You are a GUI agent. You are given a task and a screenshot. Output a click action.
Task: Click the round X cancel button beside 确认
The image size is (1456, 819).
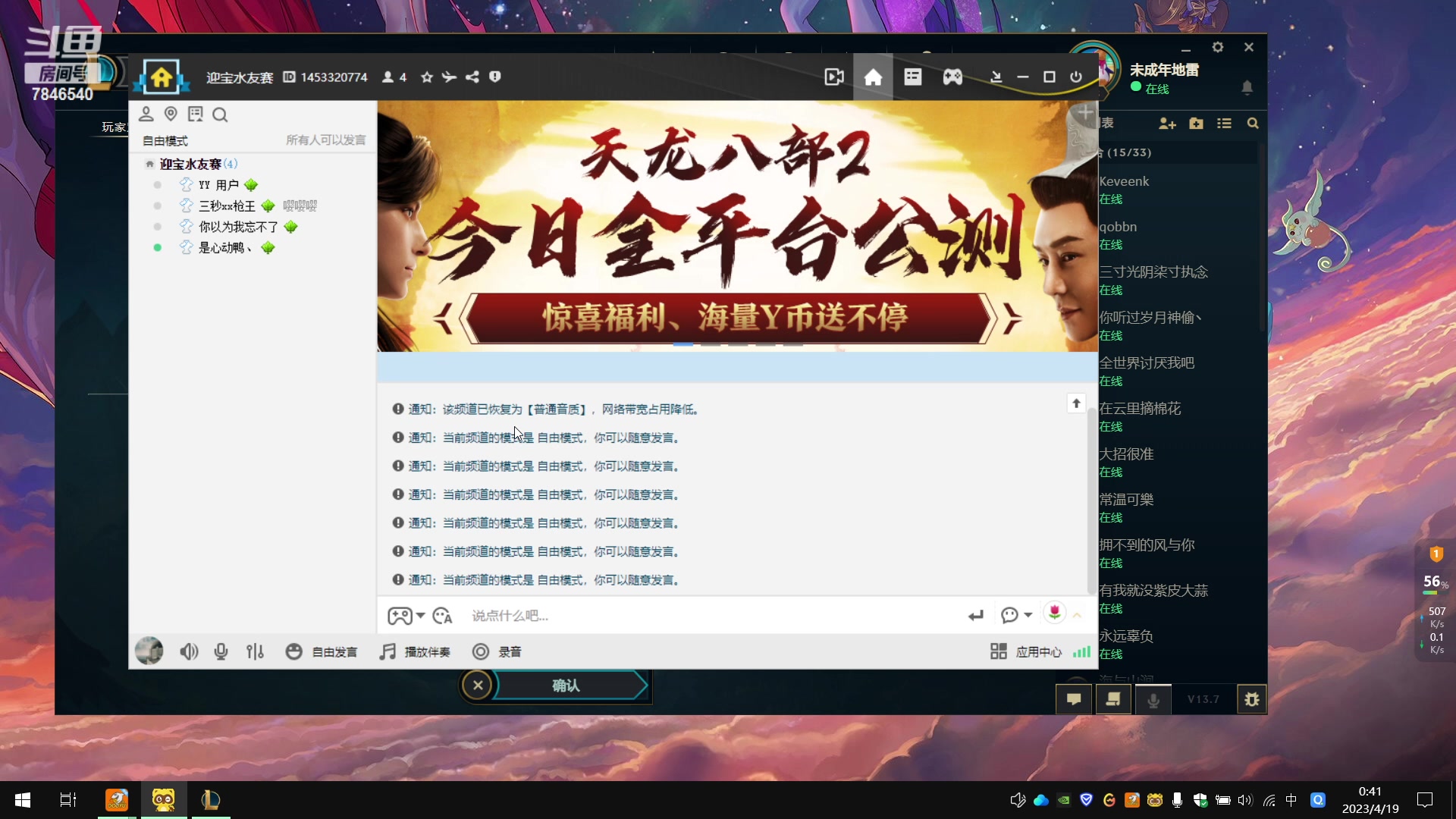coord(478,686)
